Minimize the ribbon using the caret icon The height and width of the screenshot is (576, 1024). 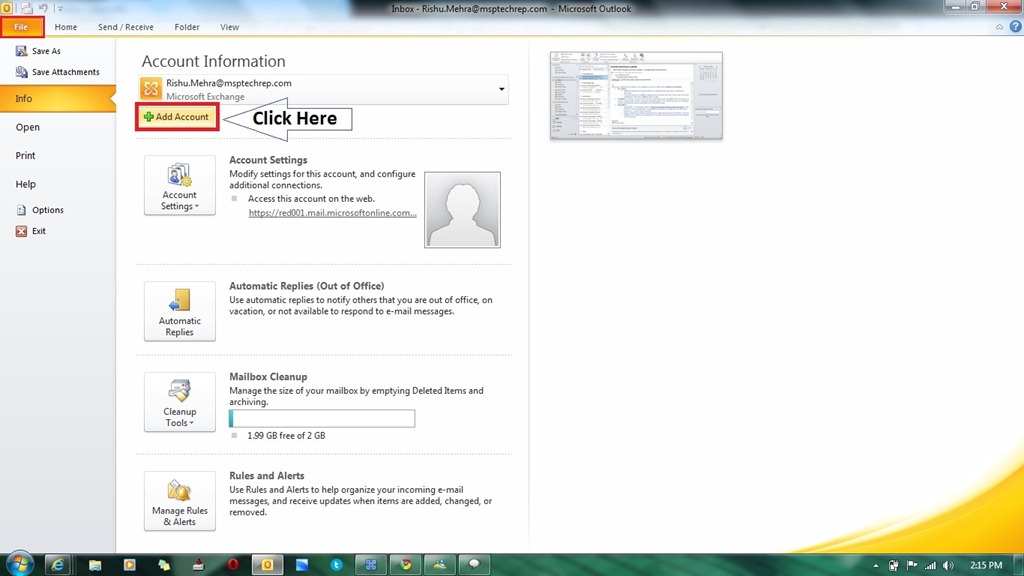pos(999,27)
